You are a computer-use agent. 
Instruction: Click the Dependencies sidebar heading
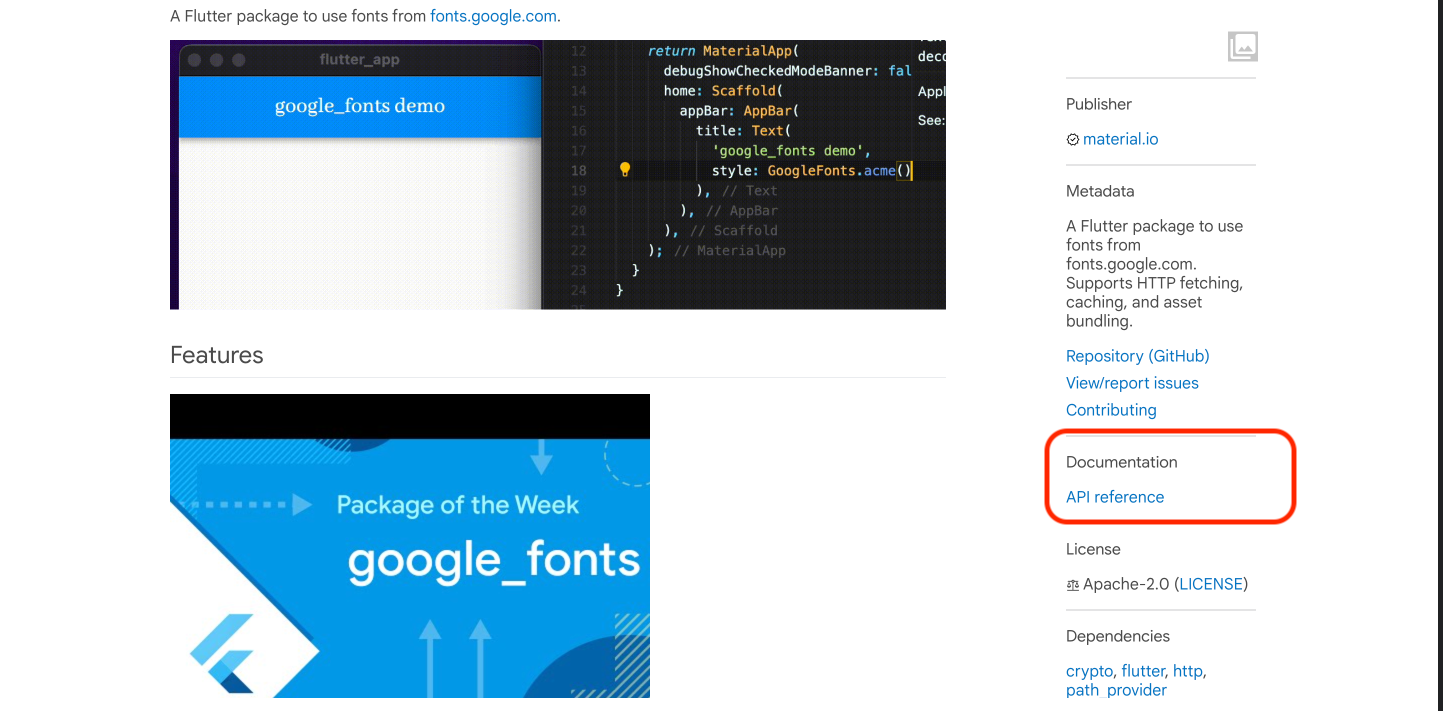pos(1118,636)
